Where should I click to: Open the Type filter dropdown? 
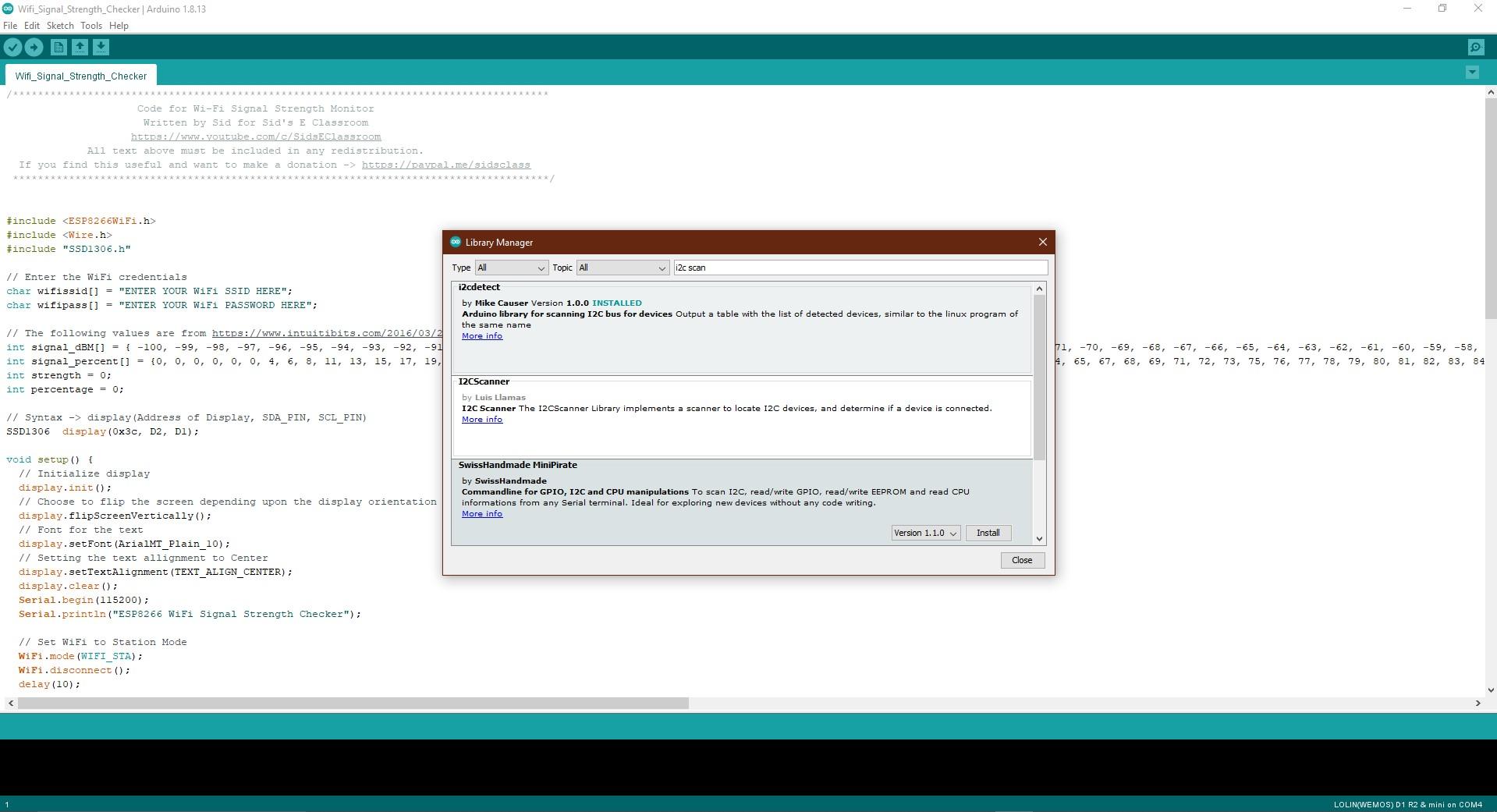tap(511, 268)
